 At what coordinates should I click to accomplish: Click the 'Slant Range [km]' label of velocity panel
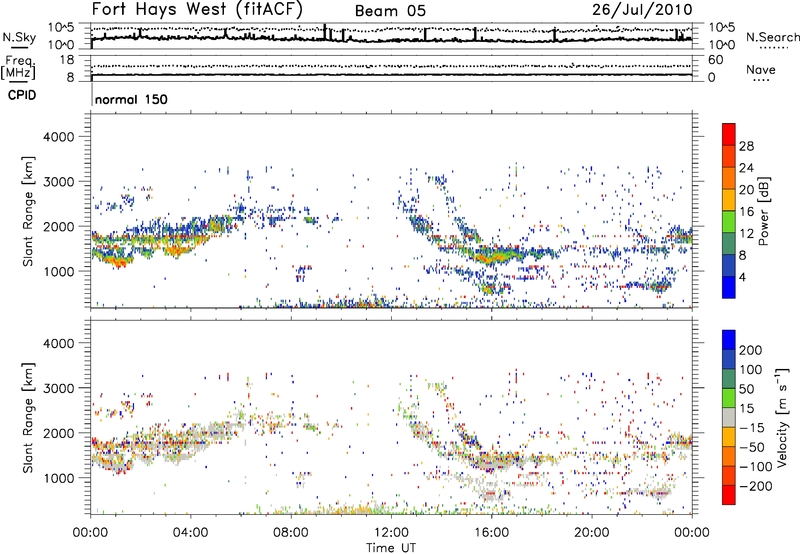tap(28, 418)
